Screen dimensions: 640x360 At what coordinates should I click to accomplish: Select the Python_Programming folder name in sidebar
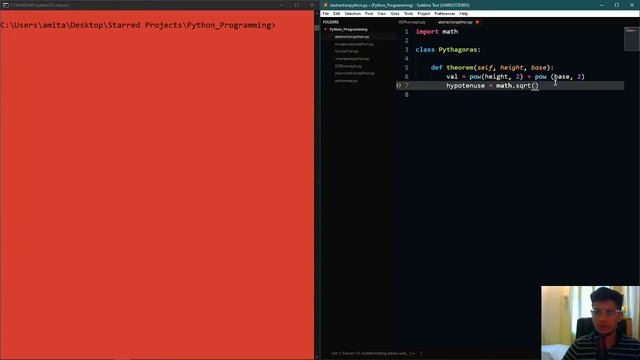348,29
